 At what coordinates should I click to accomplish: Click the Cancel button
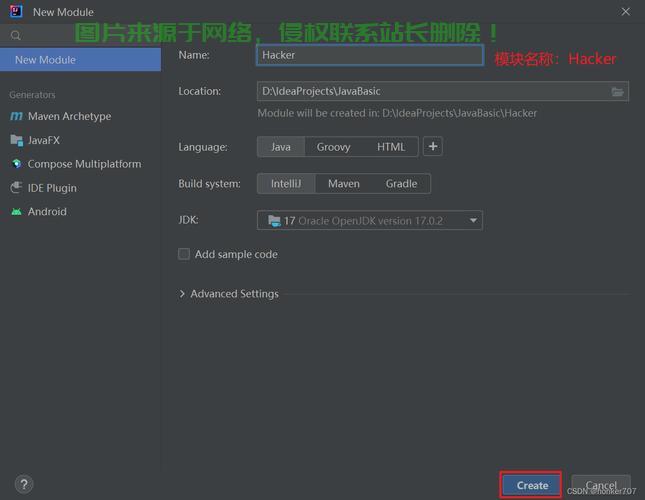click(601, 486)
